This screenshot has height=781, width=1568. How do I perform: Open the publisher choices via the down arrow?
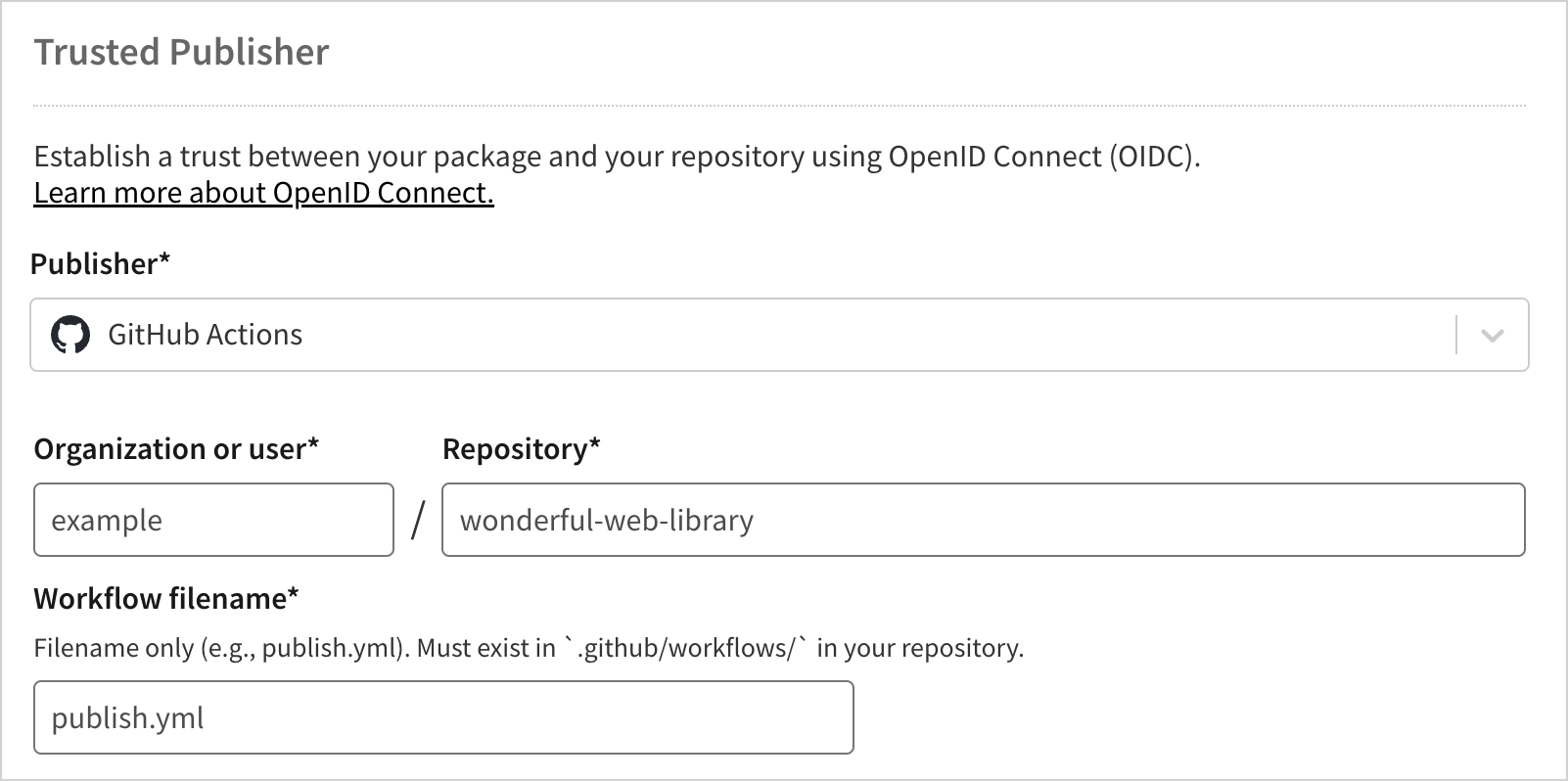(1492, 335)
